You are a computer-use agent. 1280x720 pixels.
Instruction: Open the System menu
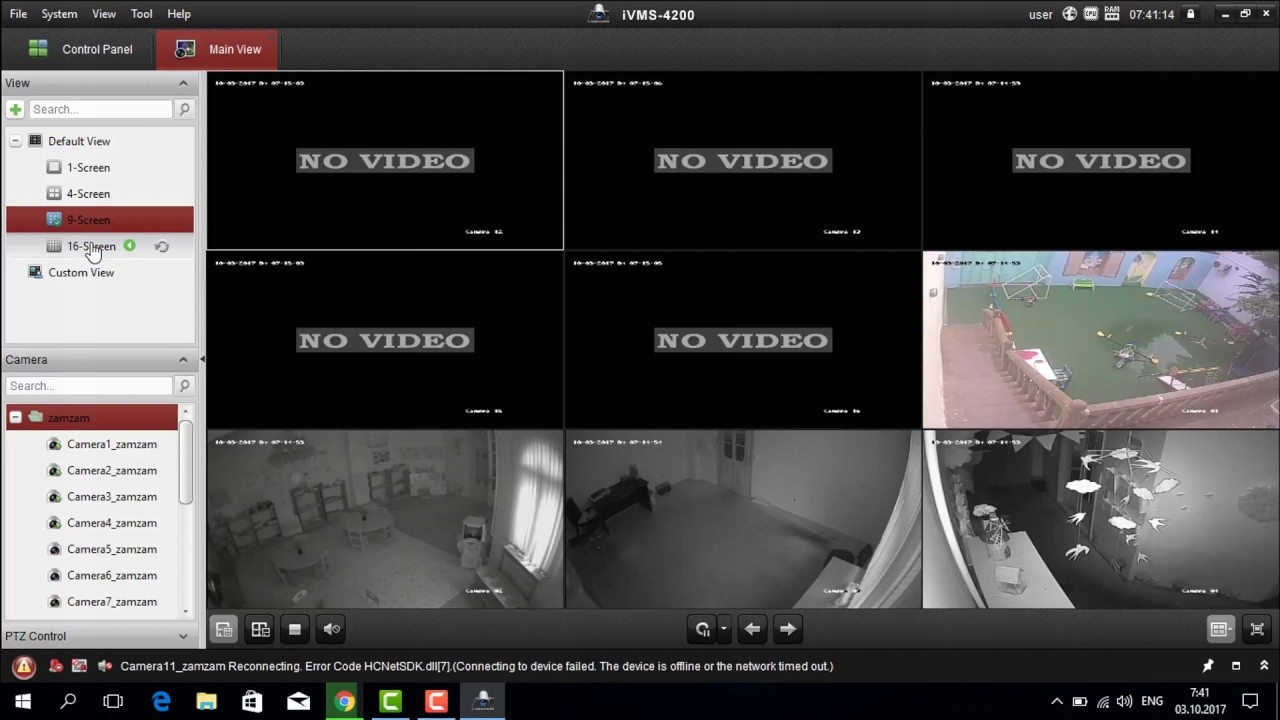point(59,14)
